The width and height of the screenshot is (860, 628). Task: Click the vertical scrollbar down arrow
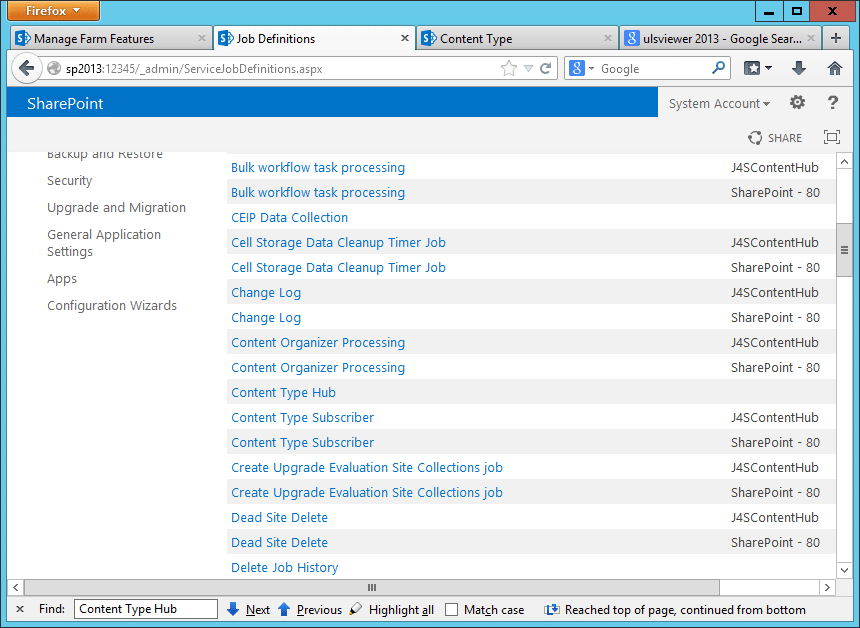click(x=844, y=570)
